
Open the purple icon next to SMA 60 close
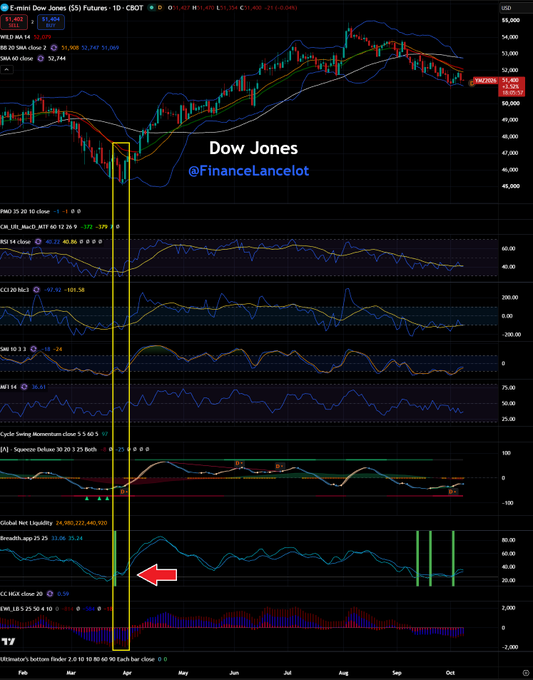[x=40, y=58]
